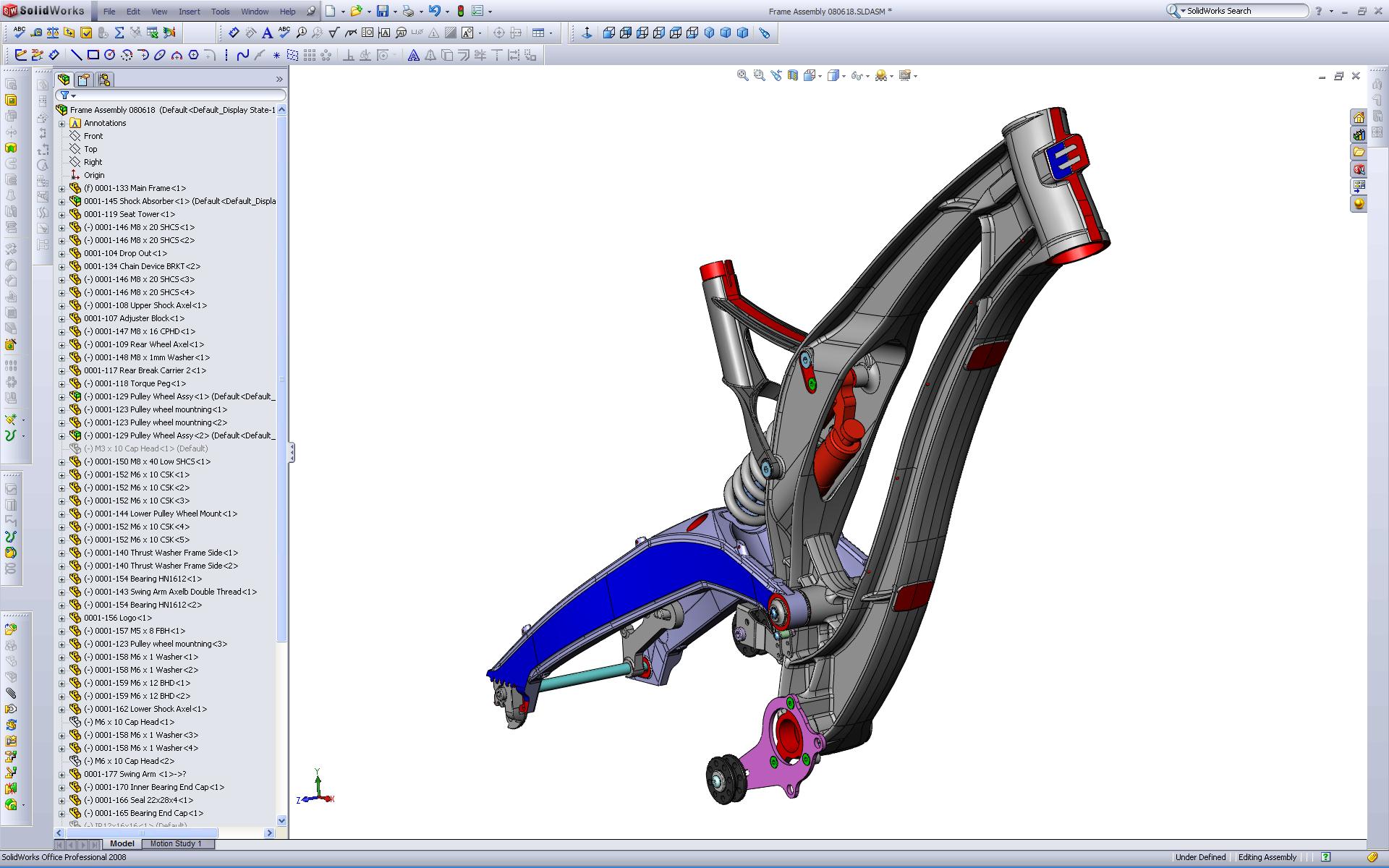This screenshot has width=1389, height=868.
Task: Click the Rebuild traffic light icon
Action: [x=460, y=11]
